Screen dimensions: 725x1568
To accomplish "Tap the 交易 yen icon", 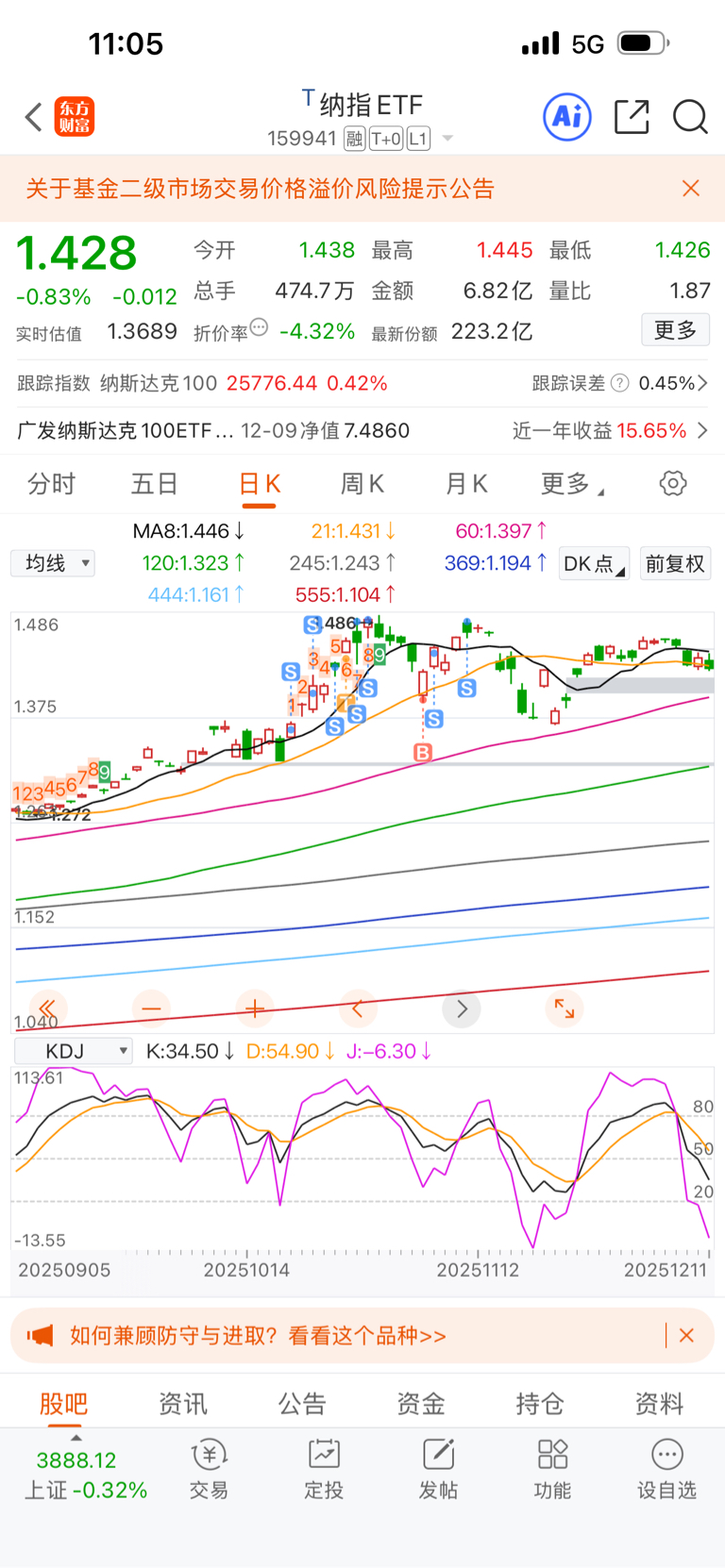I will click(x=209, y=1455).
